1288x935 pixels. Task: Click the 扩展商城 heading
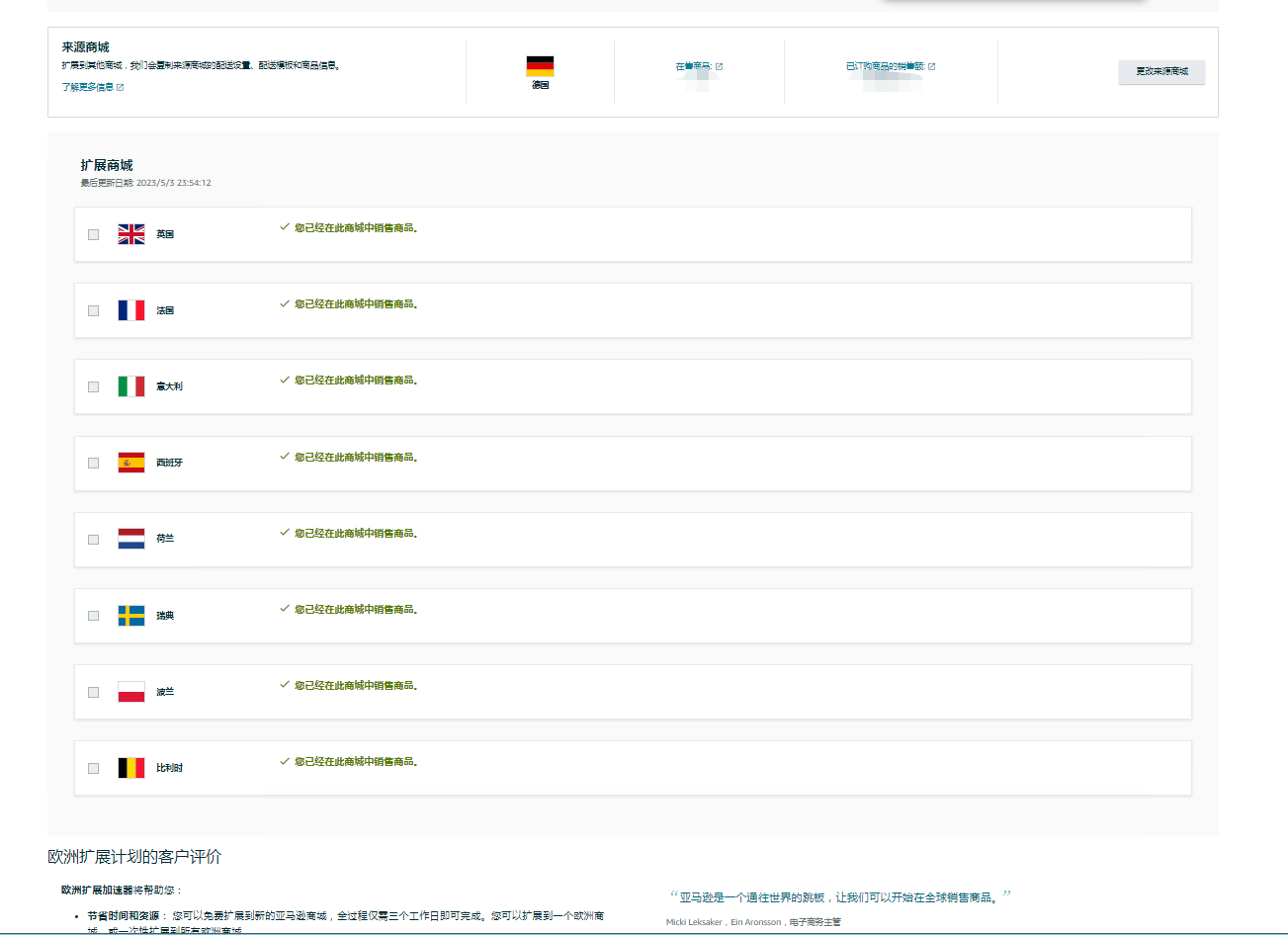[x=107, y=165]
